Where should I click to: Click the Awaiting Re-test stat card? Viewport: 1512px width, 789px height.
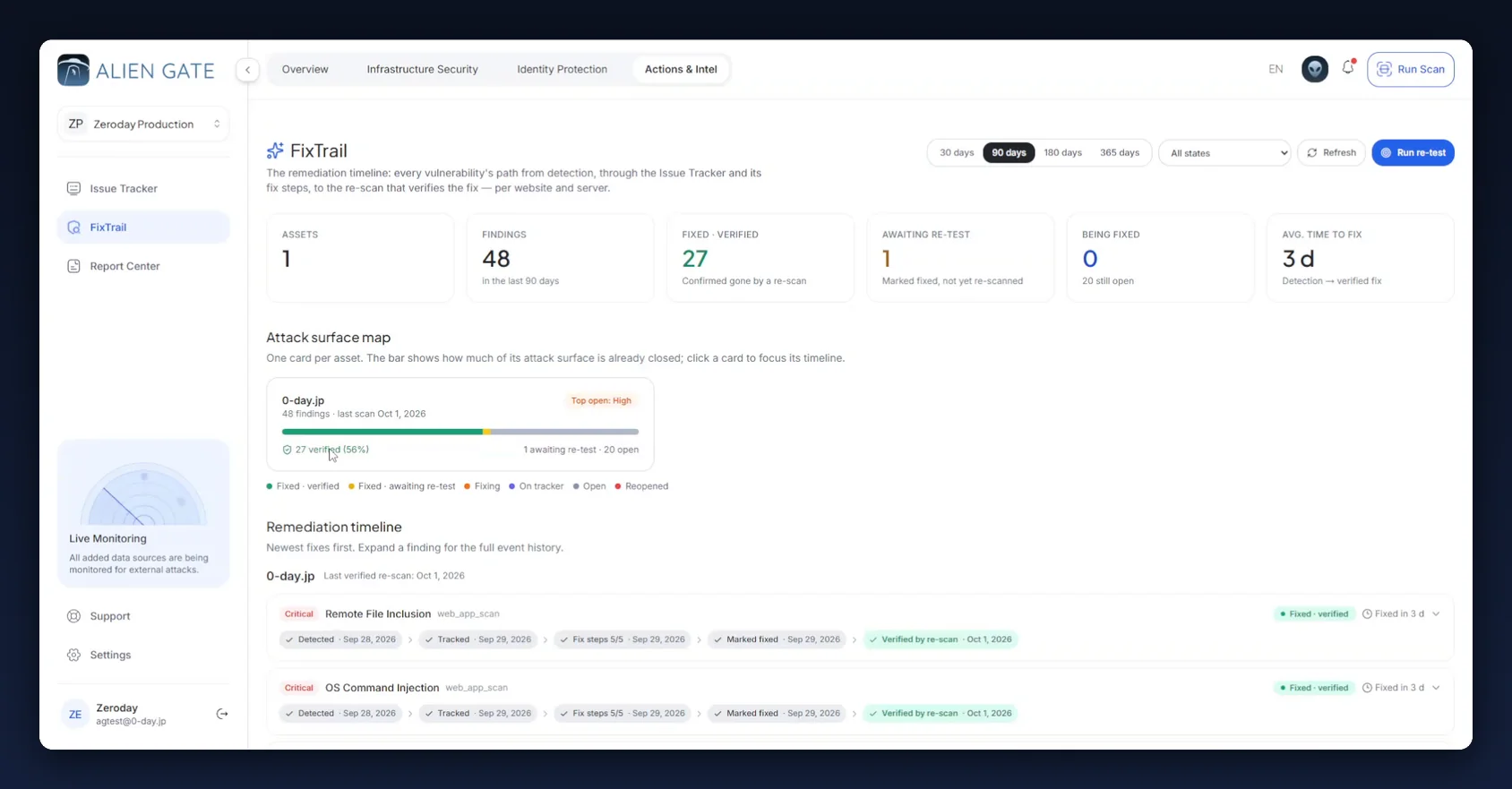tap(960, 258)
